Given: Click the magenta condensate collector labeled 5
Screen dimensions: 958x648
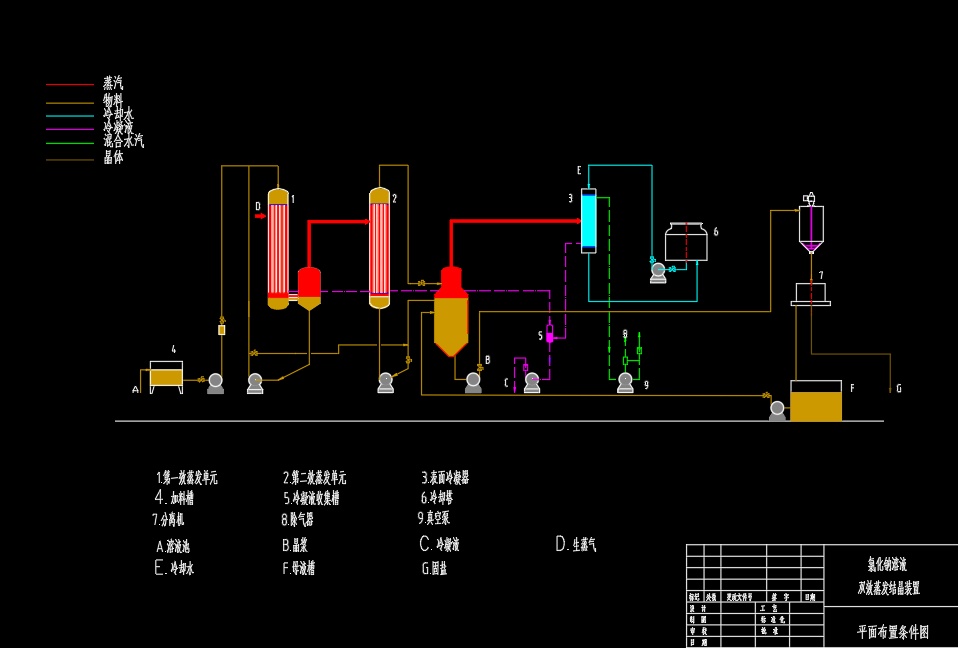Looking at the screenshot, I should point(549,334).
